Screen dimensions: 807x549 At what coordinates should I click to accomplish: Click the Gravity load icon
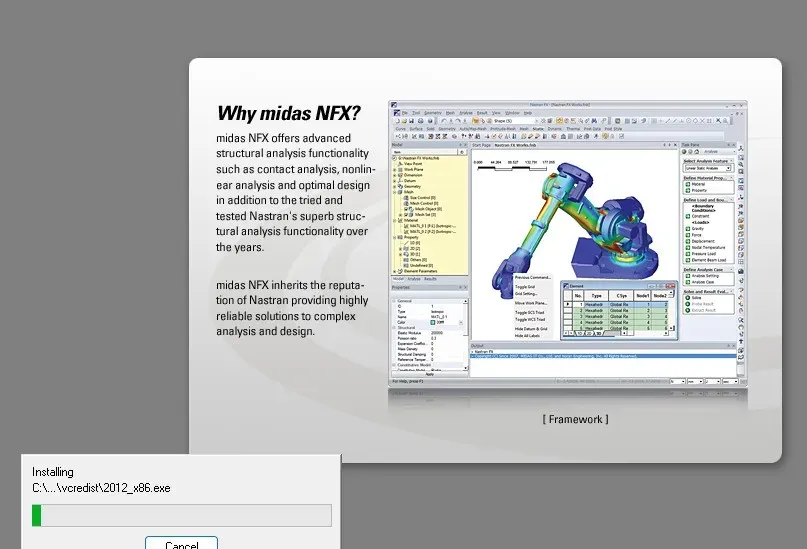tap(688, 229)
